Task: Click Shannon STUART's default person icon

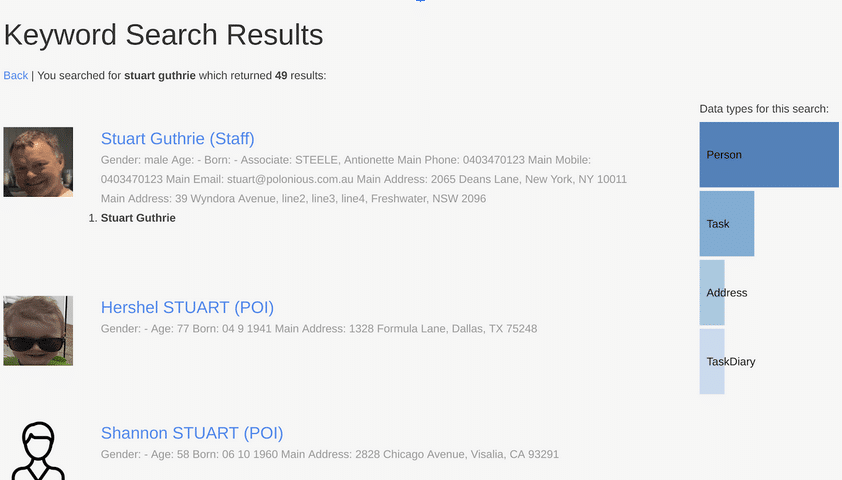Action: [38, 450]
